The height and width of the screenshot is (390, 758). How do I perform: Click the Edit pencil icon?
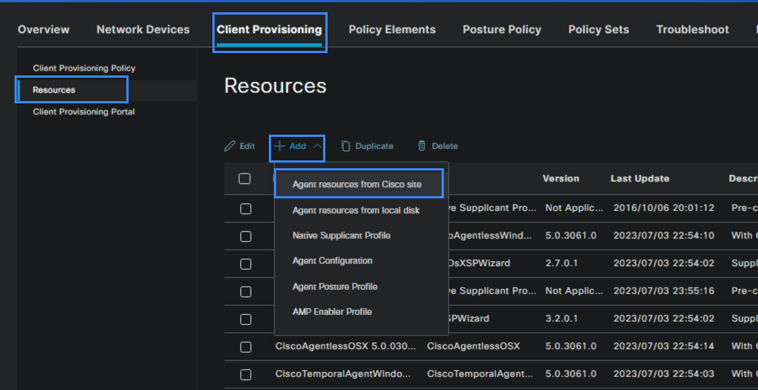(230, 146)
